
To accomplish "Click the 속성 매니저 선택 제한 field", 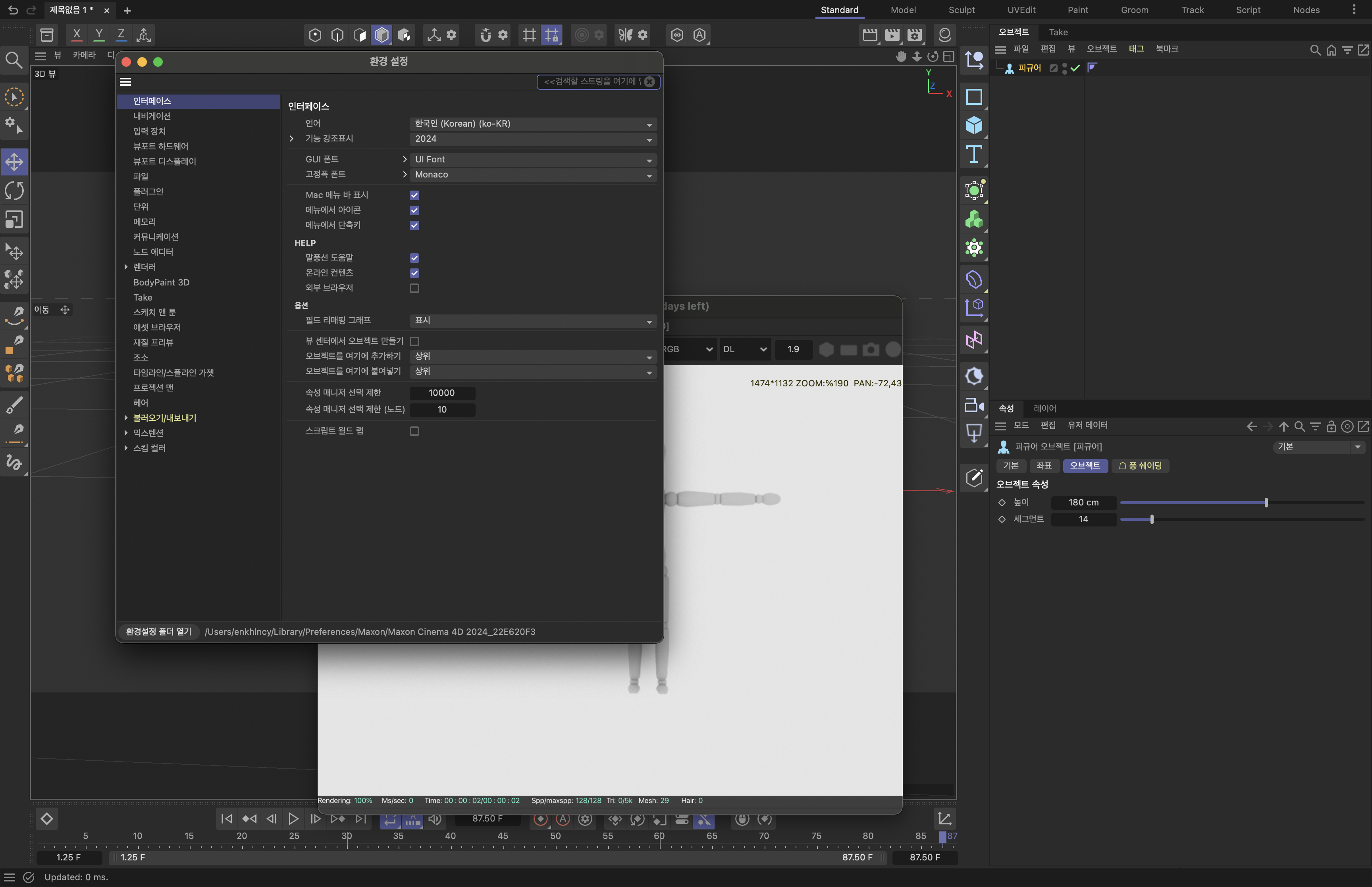I will coord(441,393).
